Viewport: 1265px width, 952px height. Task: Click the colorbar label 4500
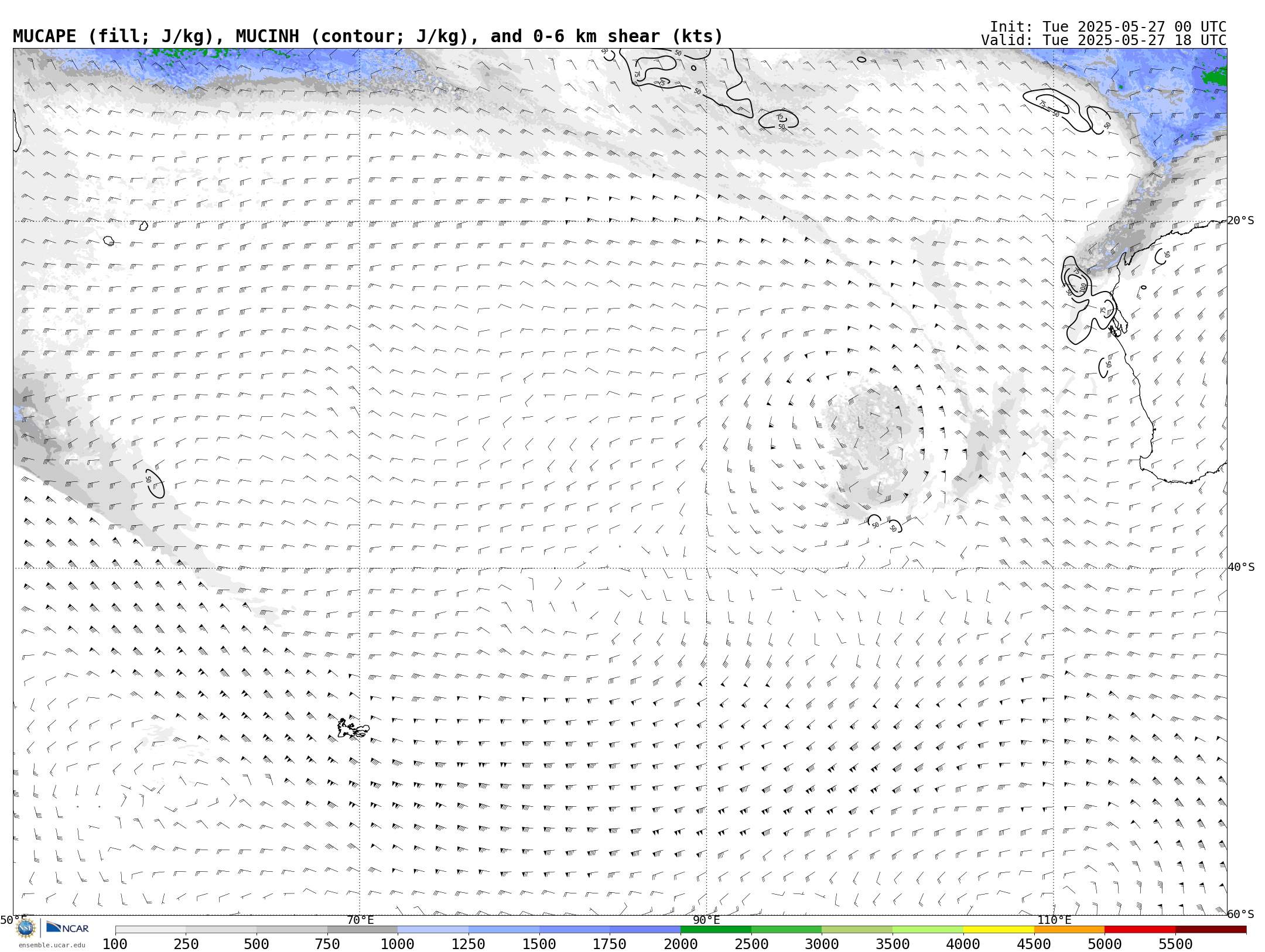pyautogui.click(x=1034, y=944)
